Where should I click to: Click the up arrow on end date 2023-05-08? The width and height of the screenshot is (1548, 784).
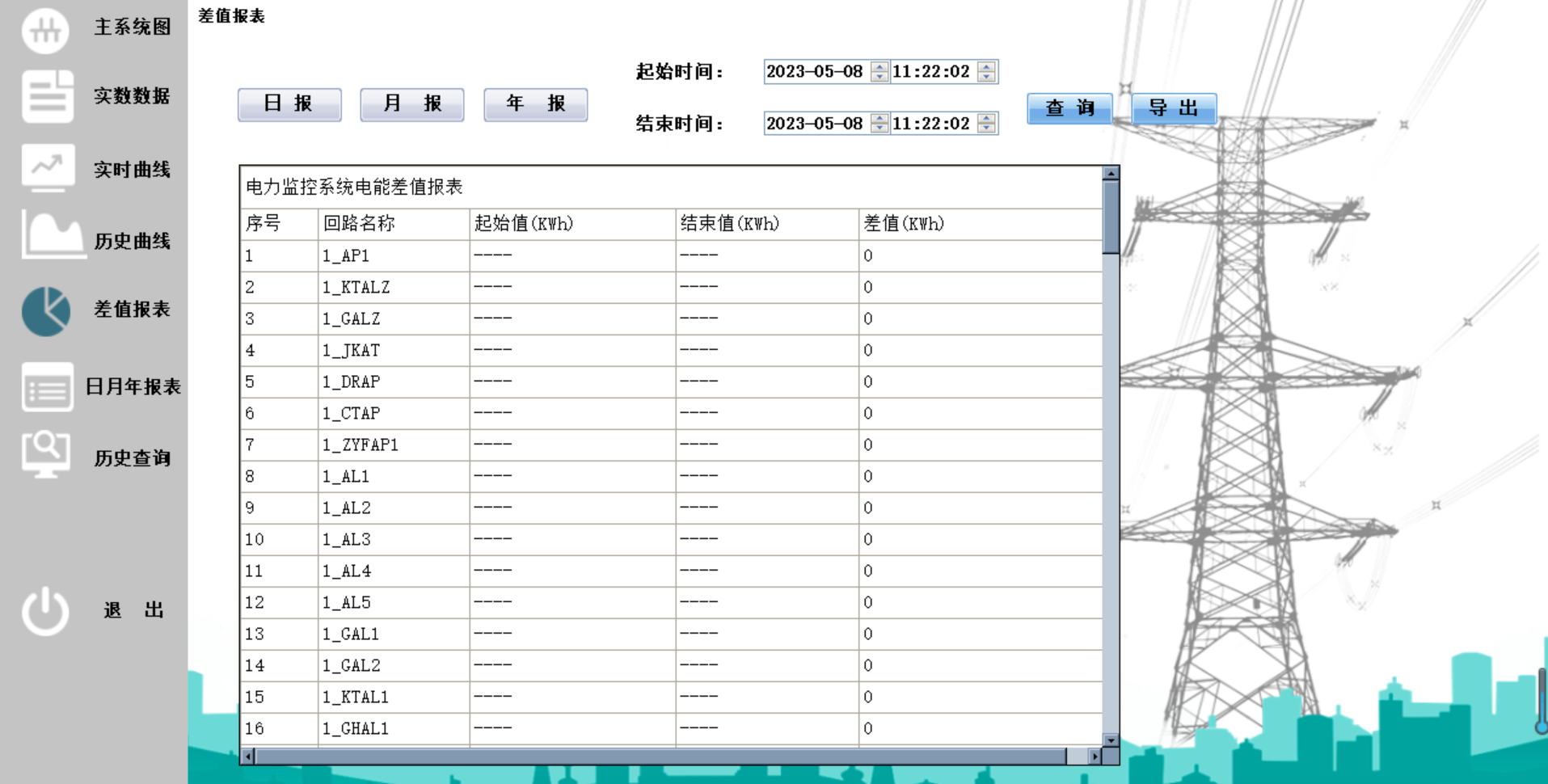(x=878, y=119)
